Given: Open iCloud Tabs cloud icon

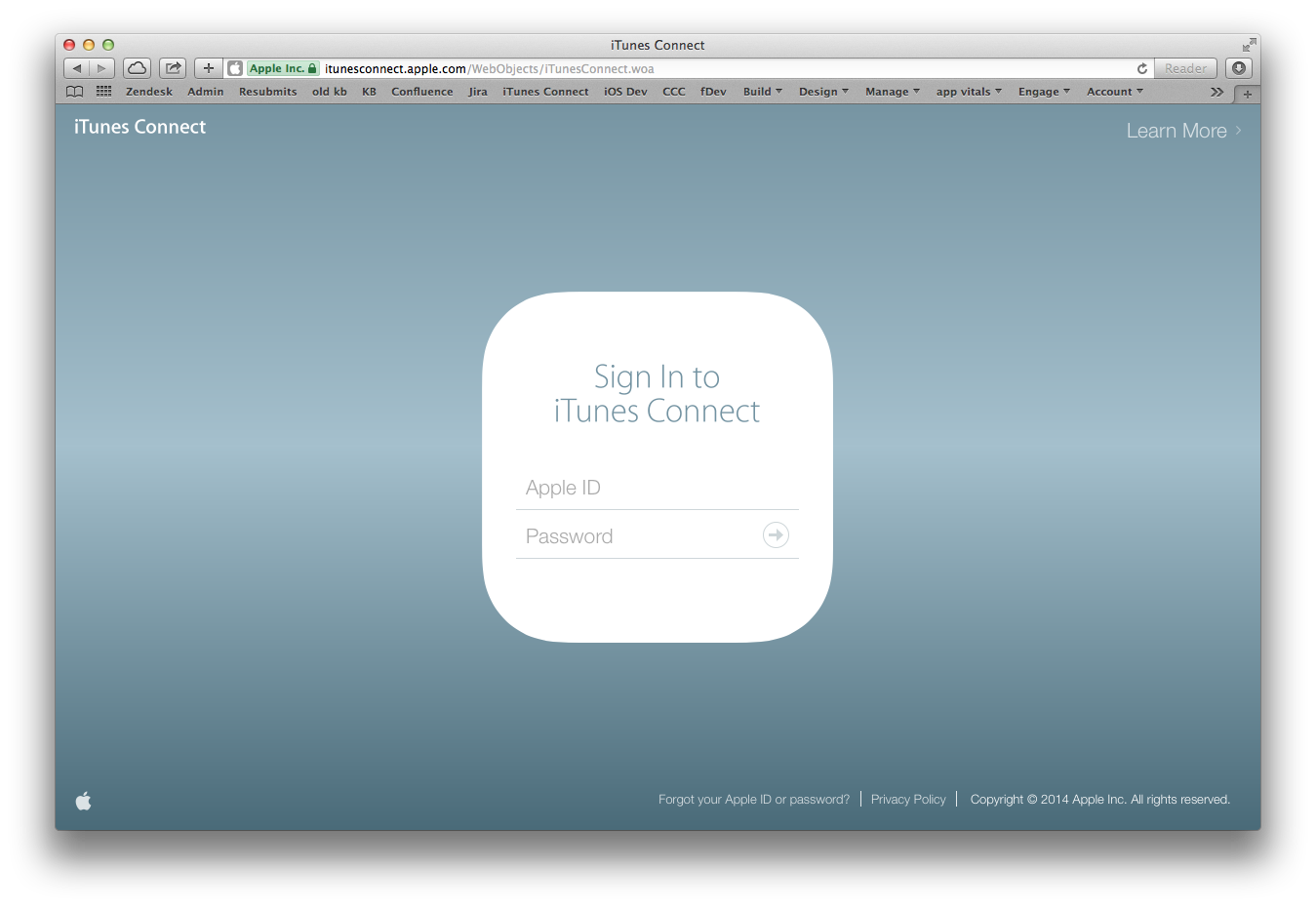Looking at the screenshot, I should point(138,68).
